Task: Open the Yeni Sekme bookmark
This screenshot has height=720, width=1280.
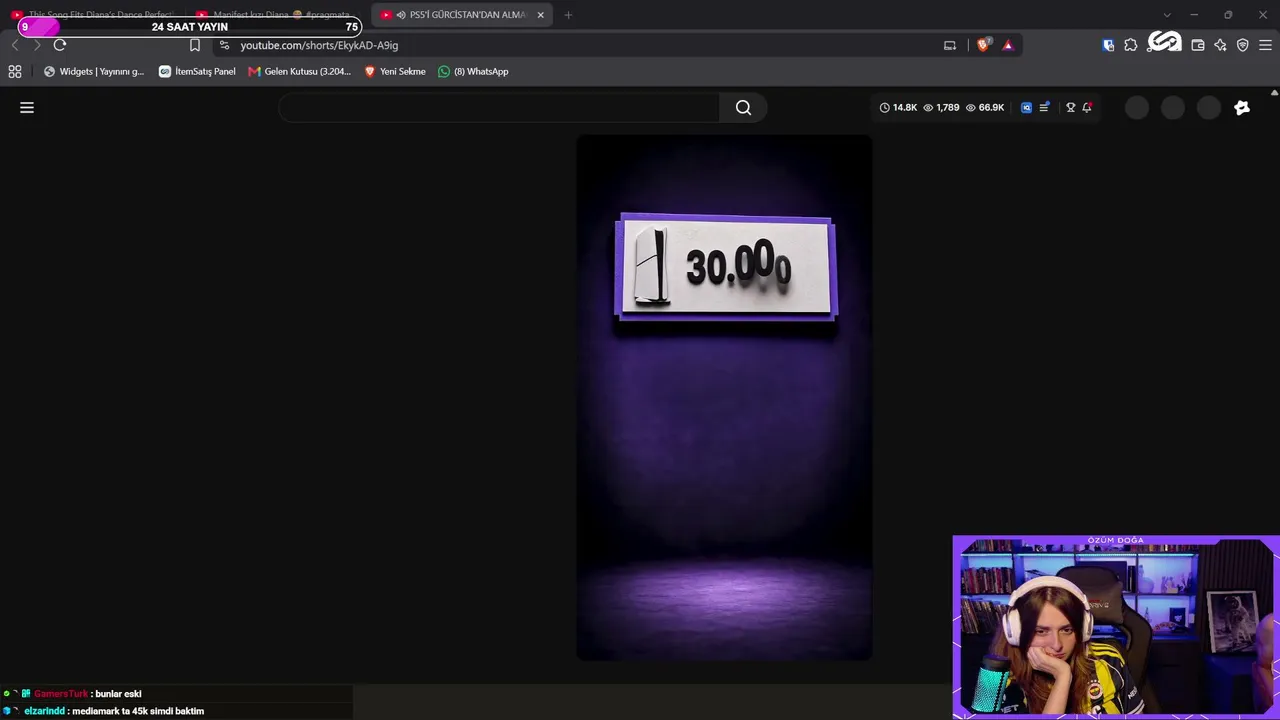Action: [x=395, y=71]
